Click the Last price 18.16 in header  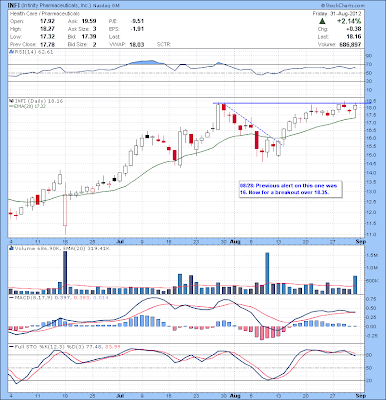point(354,37)
